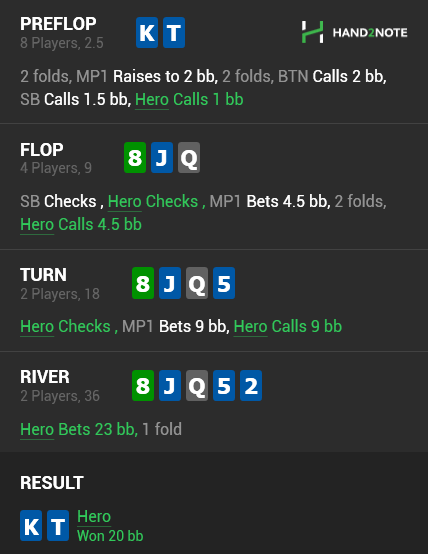
Task: Click the King card in Result section
Action: [x=31, y=525]
